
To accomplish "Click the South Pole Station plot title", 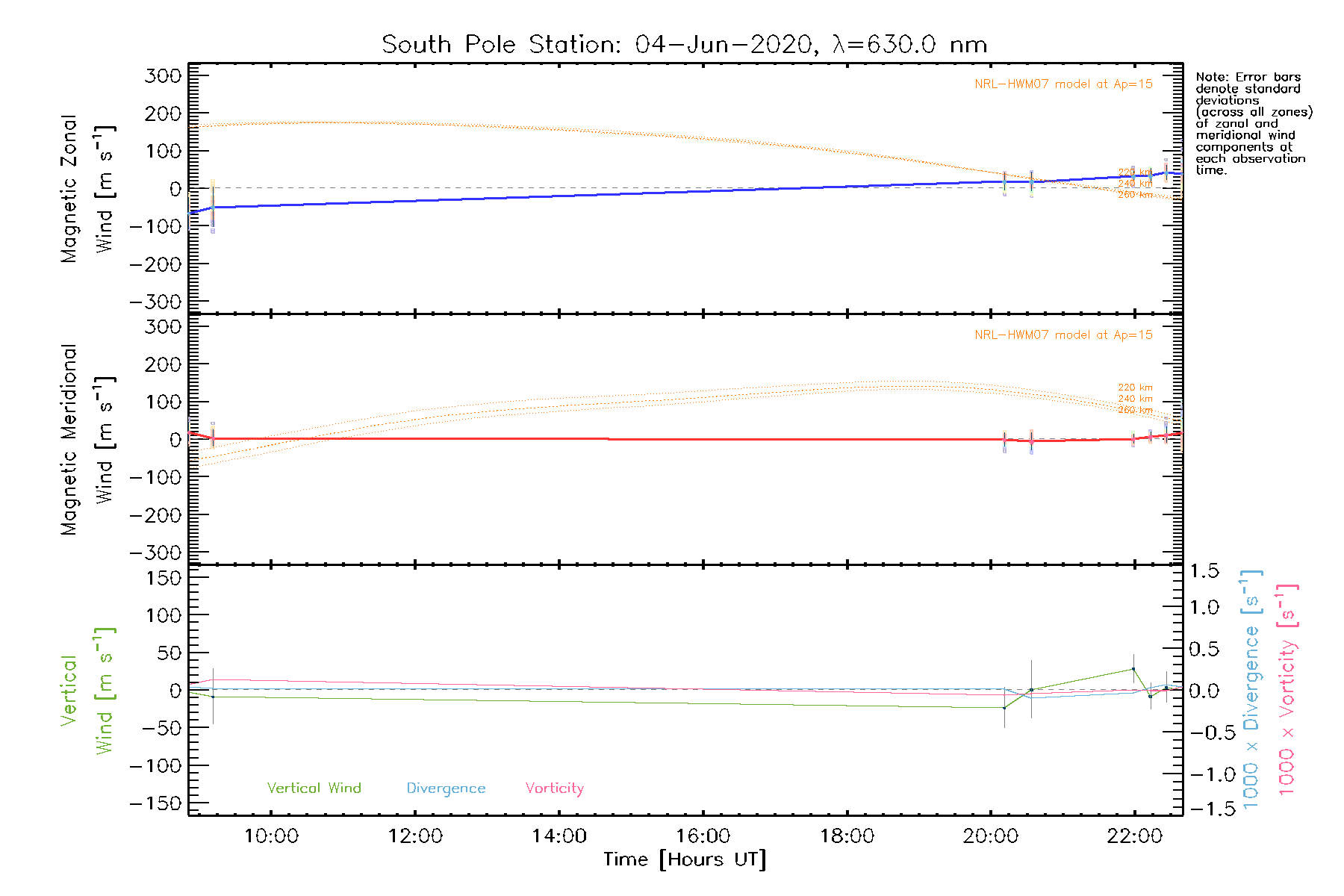I will click(684, 45).
